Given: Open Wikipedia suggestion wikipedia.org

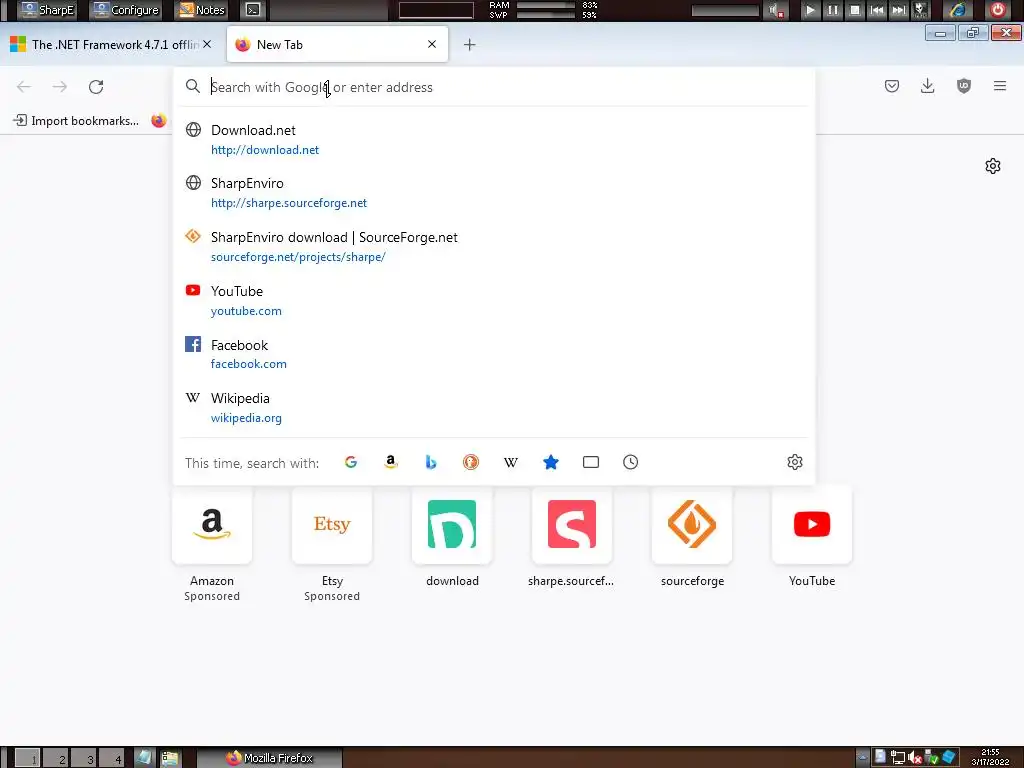Looking at the screenshot, I should pyautogui.click(x=494, y=408).
